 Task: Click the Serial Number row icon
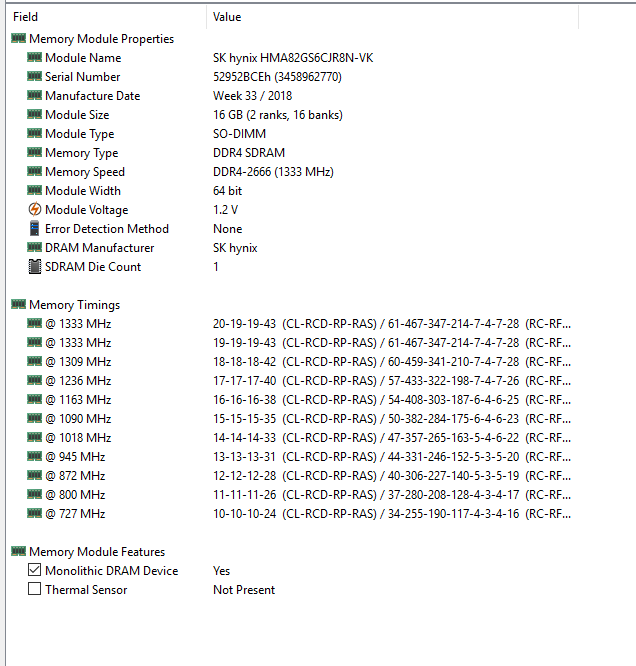point(34,76)
